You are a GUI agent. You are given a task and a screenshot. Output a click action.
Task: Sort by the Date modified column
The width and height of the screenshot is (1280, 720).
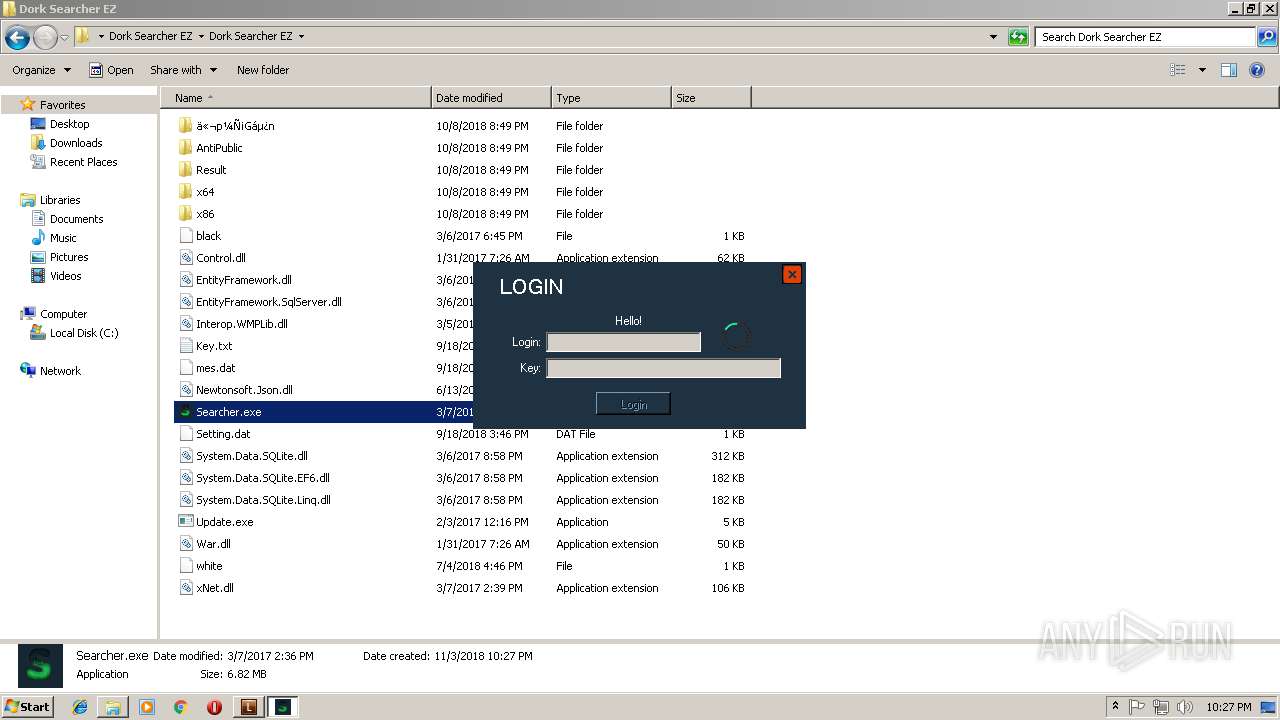tap(491, 98)
